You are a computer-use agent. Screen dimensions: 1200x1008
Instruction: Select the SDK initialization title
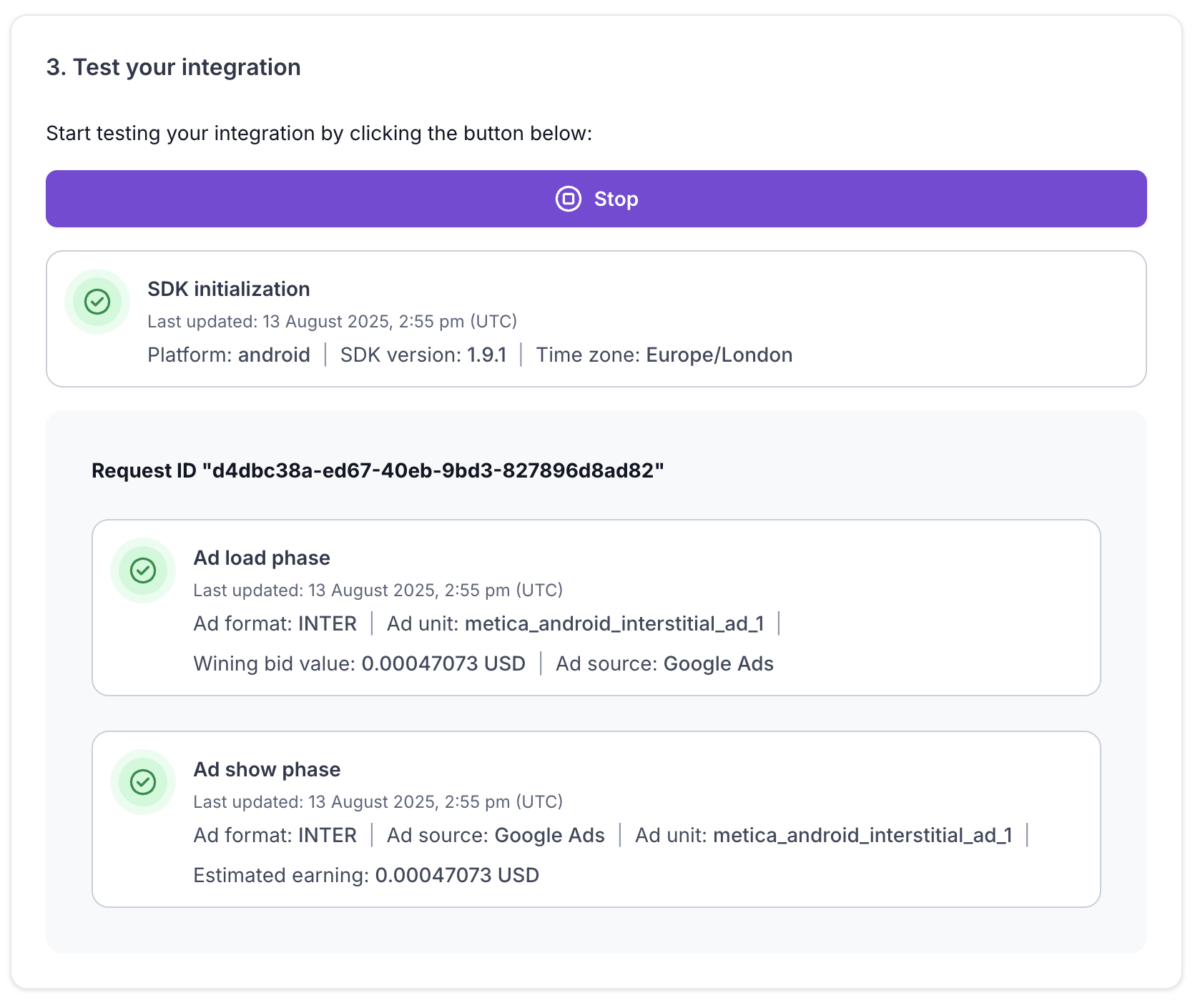[228, 289]
